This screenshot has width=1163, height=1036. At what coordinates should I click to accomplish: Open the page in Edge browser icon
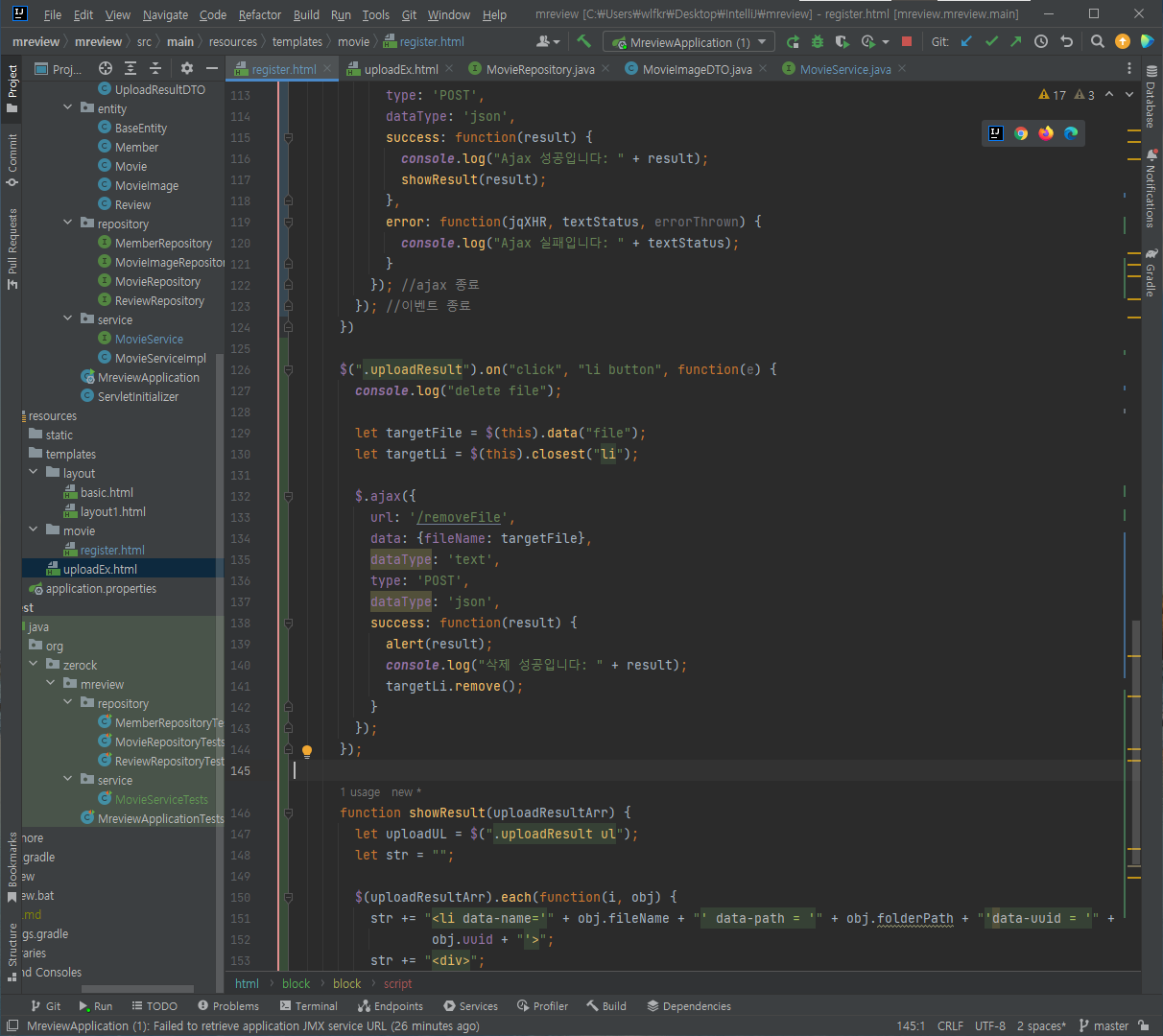(1071, 133)
